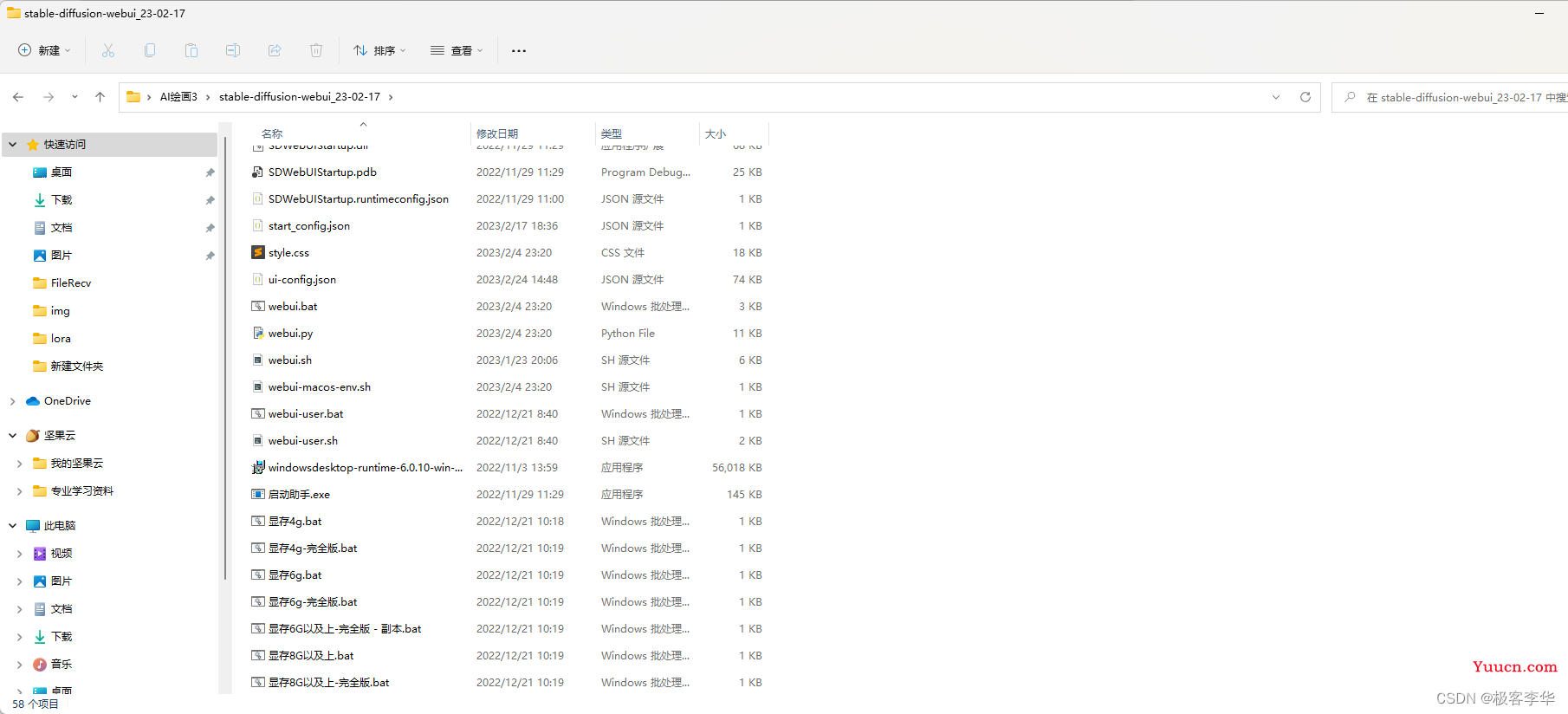
Task: Click the Paste icon in toolbar
Action: pos(191,50)
